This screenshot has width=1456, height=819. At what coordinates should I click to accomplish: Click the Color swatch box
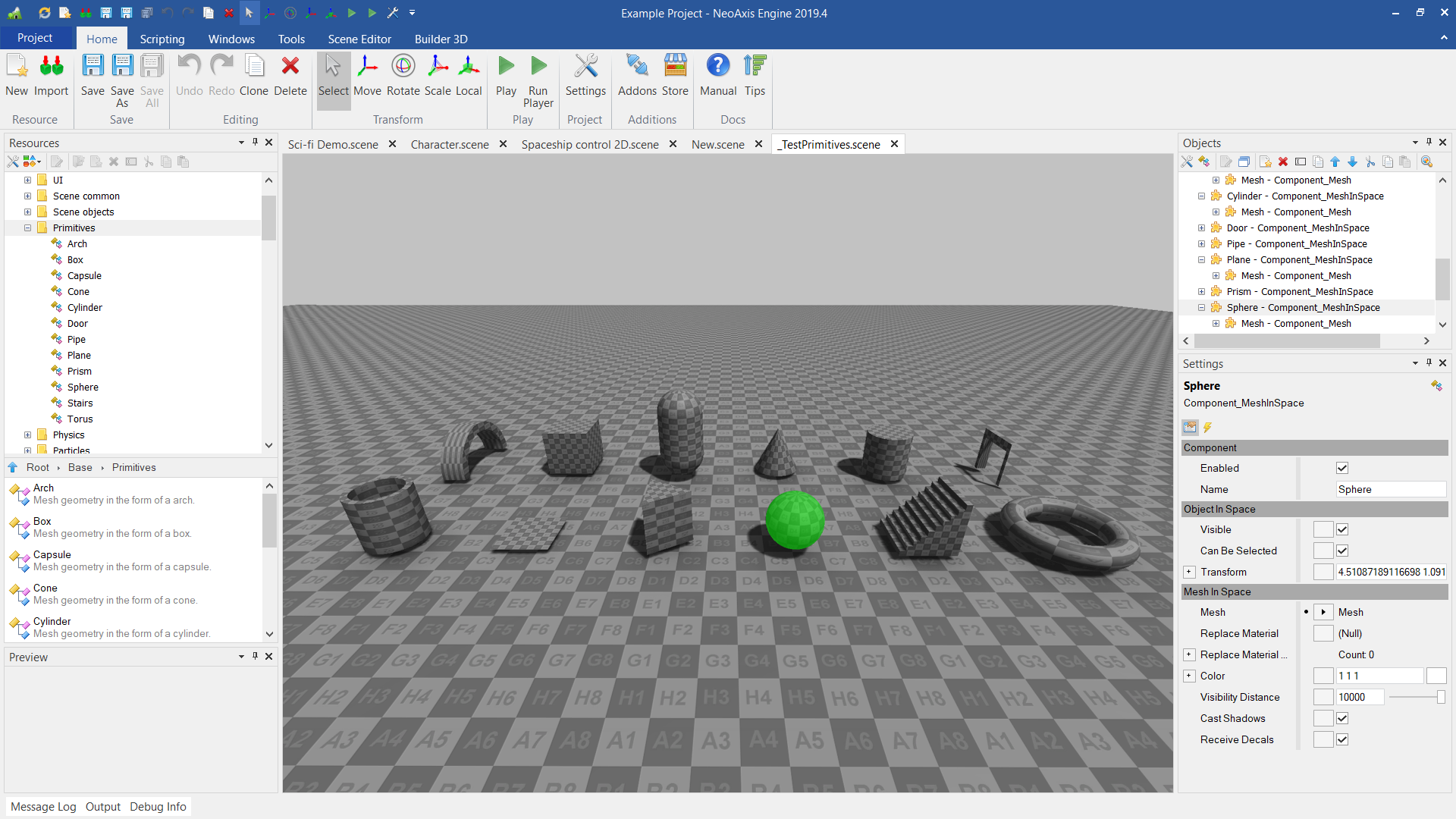(x=1436, y=676)
